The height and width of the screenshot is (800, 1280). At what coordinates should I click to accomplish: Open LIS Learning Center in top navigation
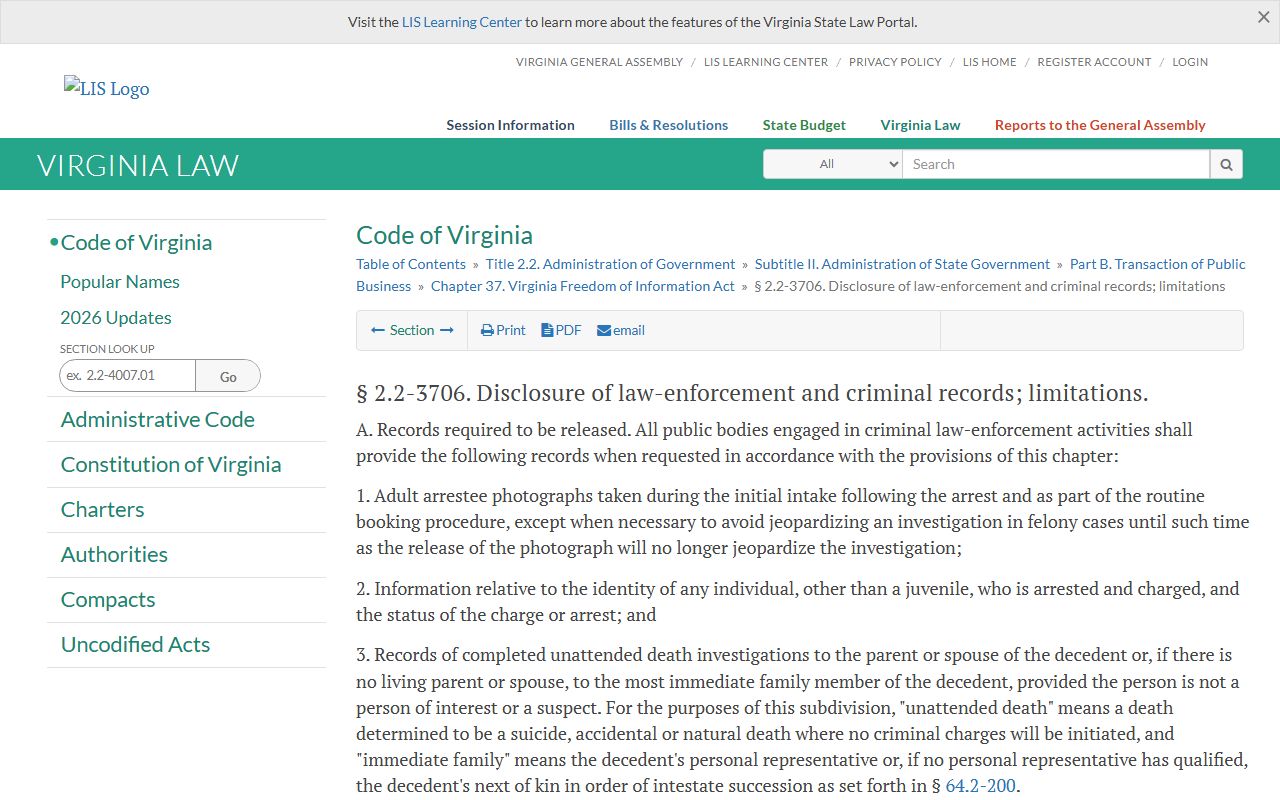[x=766, y=62]
